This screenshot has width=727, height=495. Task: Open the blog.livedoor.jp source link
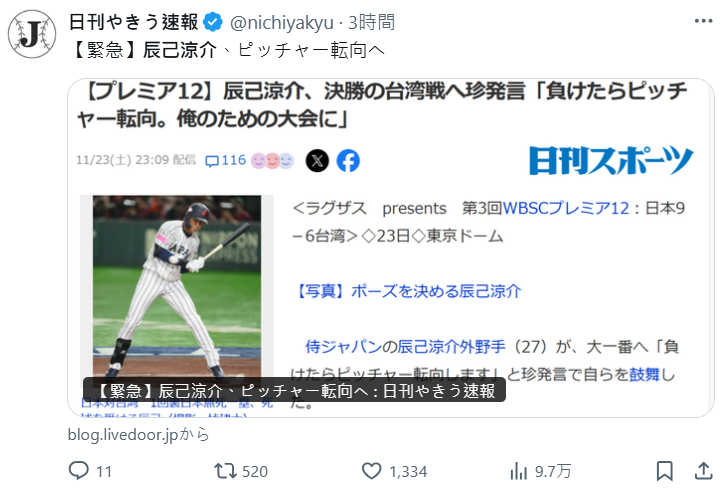[x=139, y=435]
